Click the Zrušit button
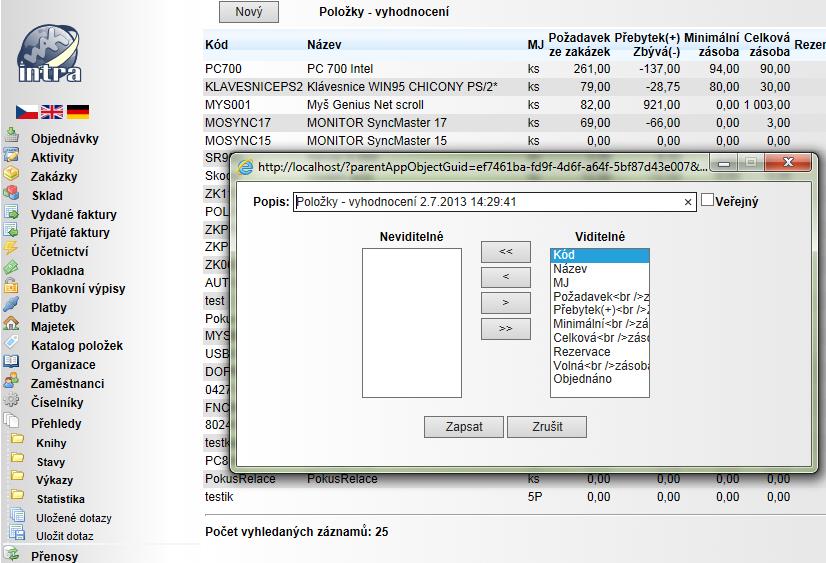 547,427
